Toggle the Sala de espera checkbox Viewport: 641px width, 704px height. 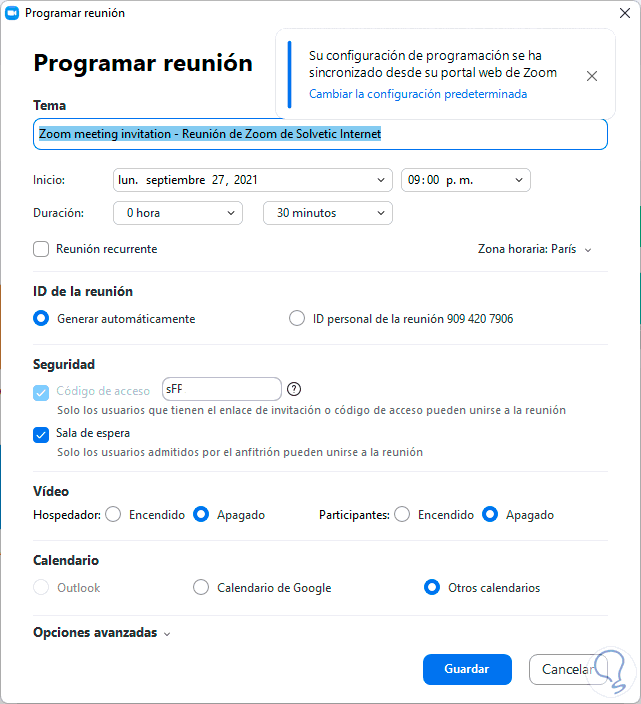41,434
